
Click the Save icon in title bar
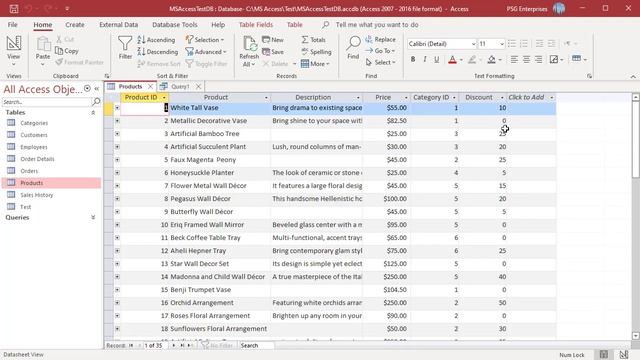click(x=14, y=9)
